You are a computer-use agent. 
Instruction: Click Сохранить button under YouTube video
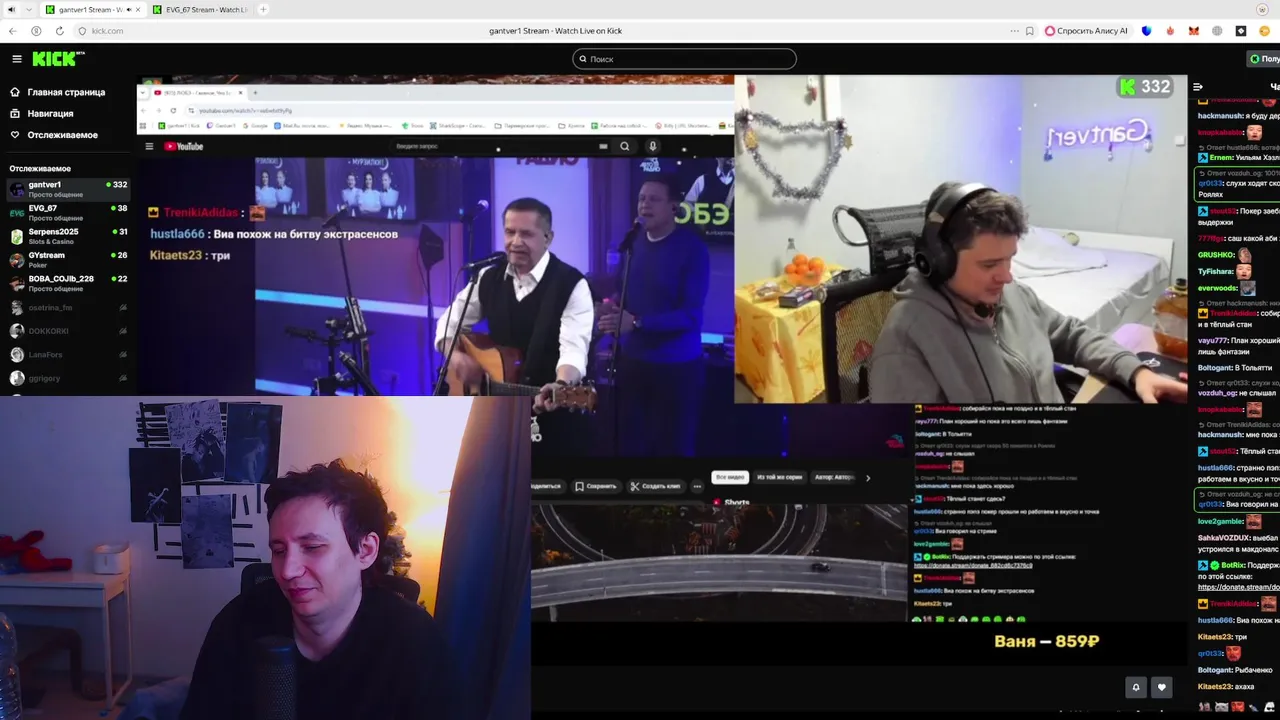pyautogui.click(x=596, y=486)
